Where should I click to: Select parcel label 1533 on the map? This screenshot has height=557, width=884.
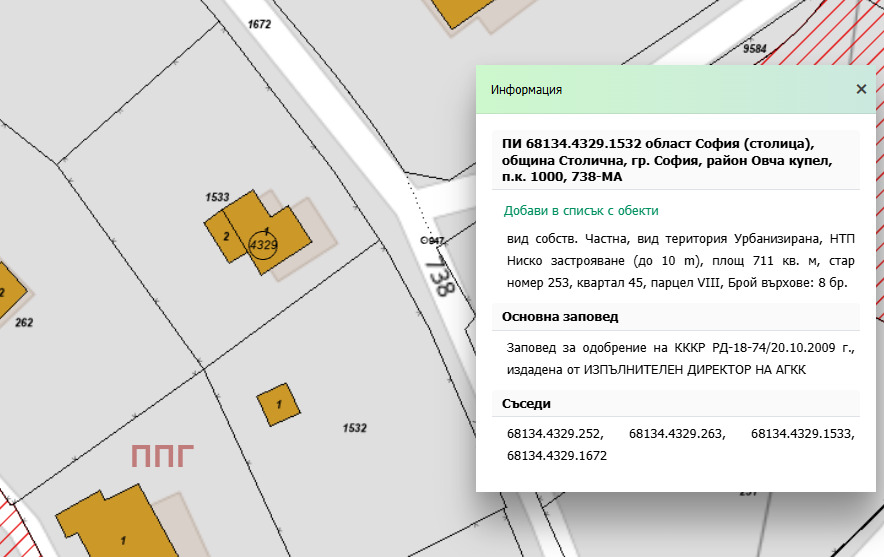(217, 197)
